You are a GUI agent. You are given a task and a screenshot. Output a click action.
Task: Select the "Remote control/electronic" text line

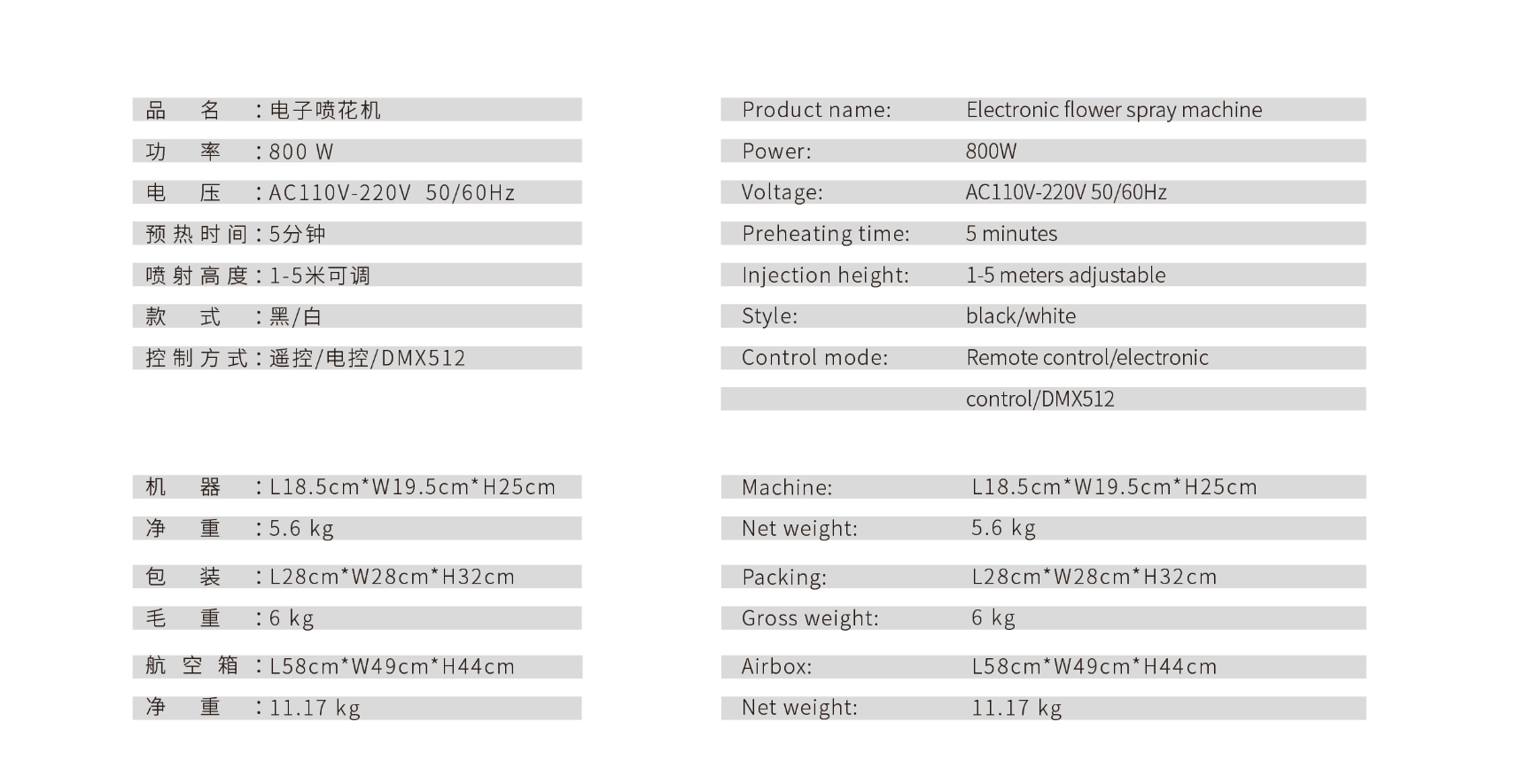[x=1086, y=358]
